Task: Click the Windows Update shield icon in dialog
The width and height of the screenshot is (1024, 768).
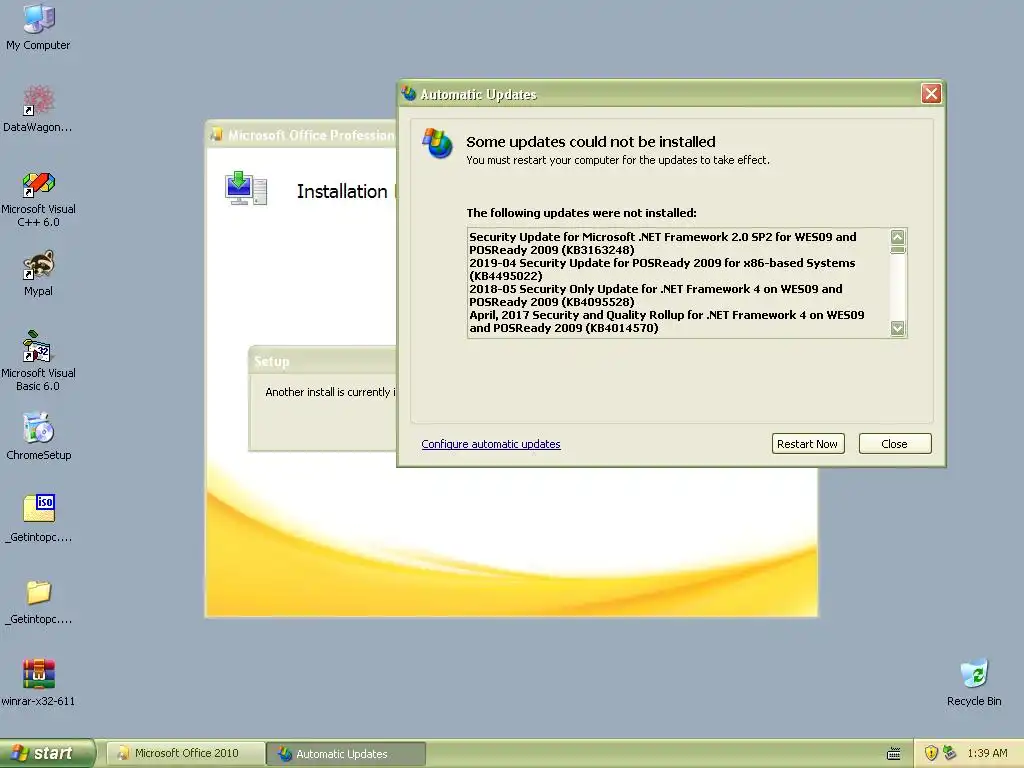Action: pyautogui.click(x=437, y=143)
